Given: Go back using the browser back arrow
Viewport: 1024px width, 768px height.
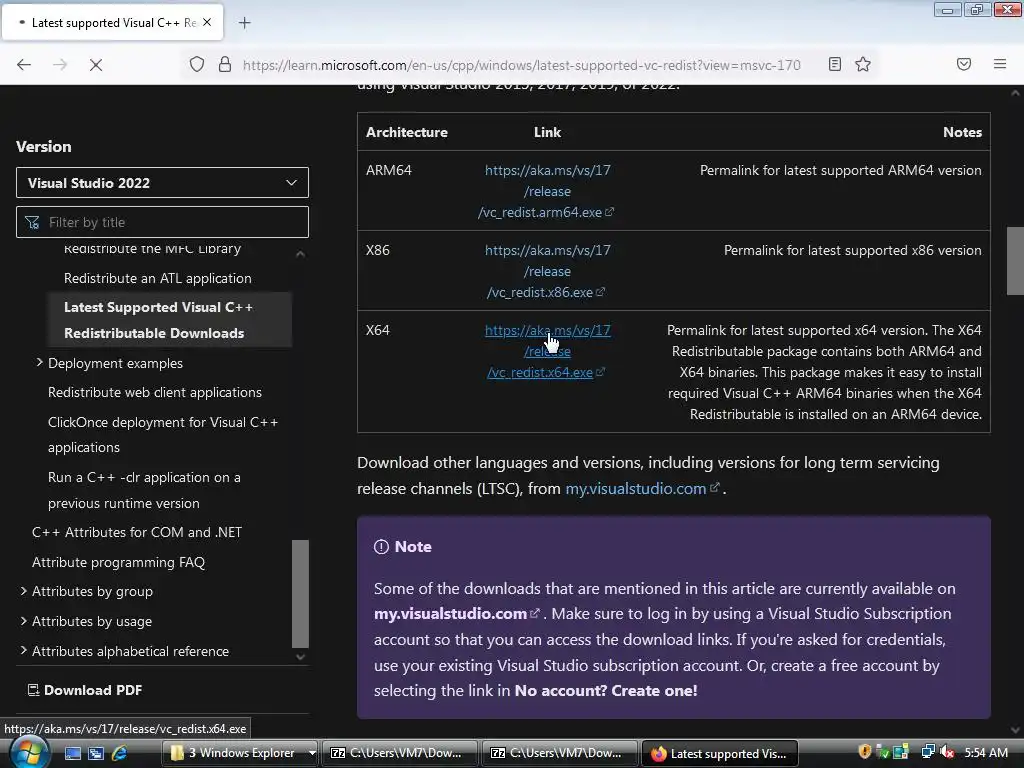Looking at the screenshot, I should pyautogui.click(x=24, y=65).
